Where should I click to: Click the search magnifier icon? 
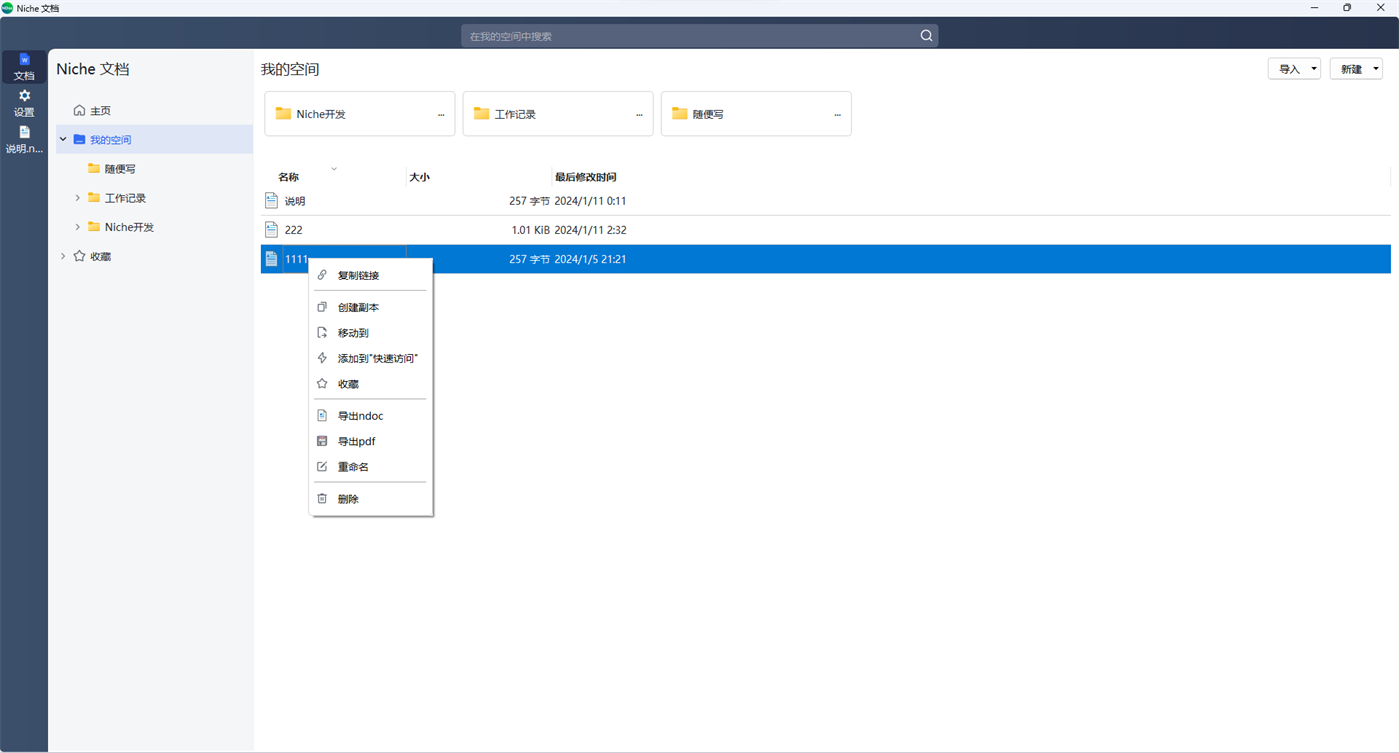(925, 35)
